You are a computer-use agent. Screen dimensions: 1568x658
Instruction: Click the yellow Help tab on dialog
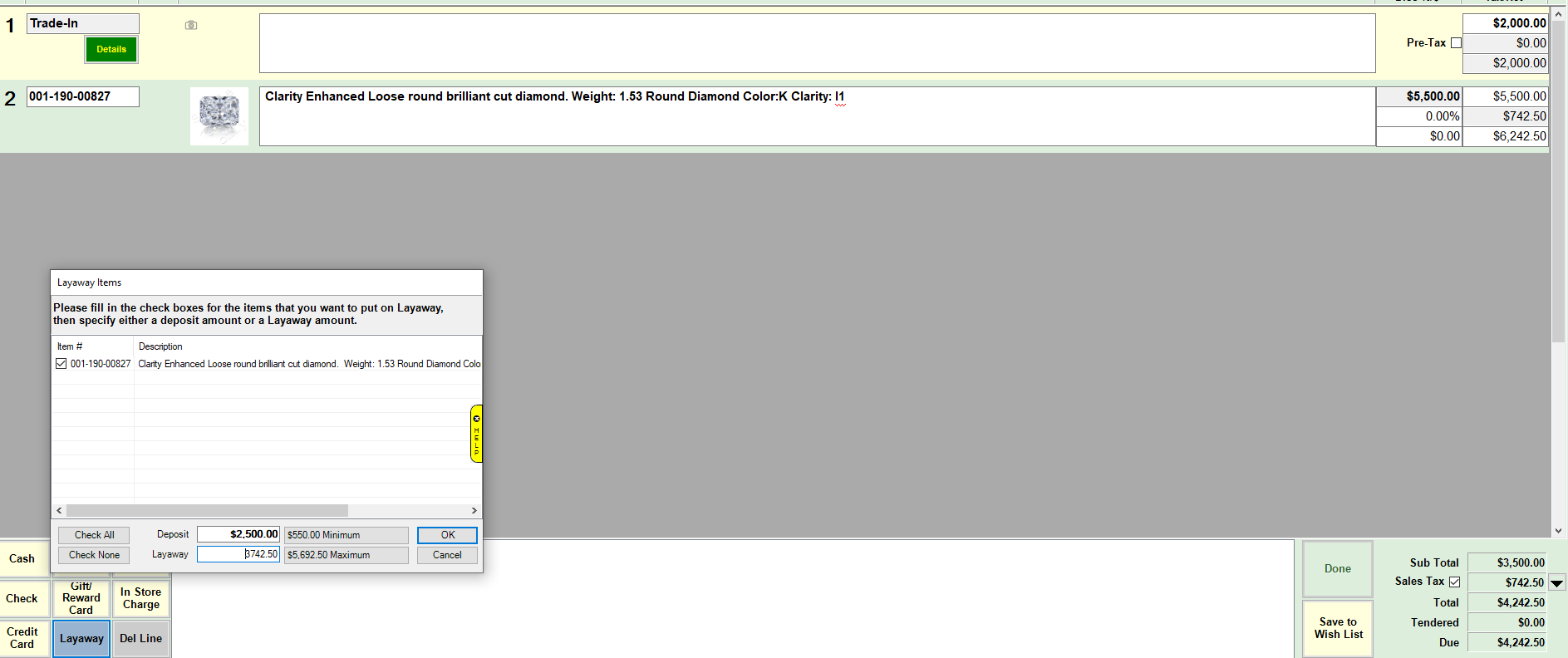coord(476,434)
